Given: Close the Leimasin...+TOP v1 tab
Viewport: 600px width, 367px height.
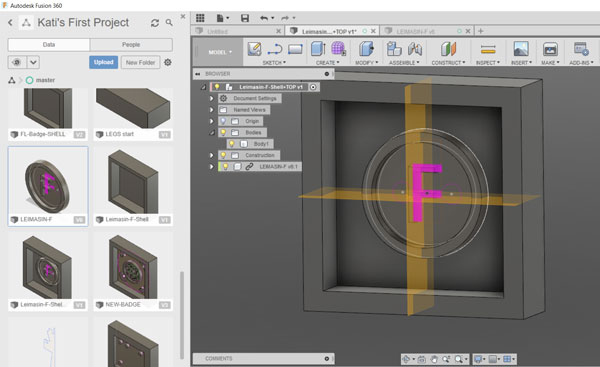Looking at the screenshot, I should pyautogui.click(x=373, y=31).
